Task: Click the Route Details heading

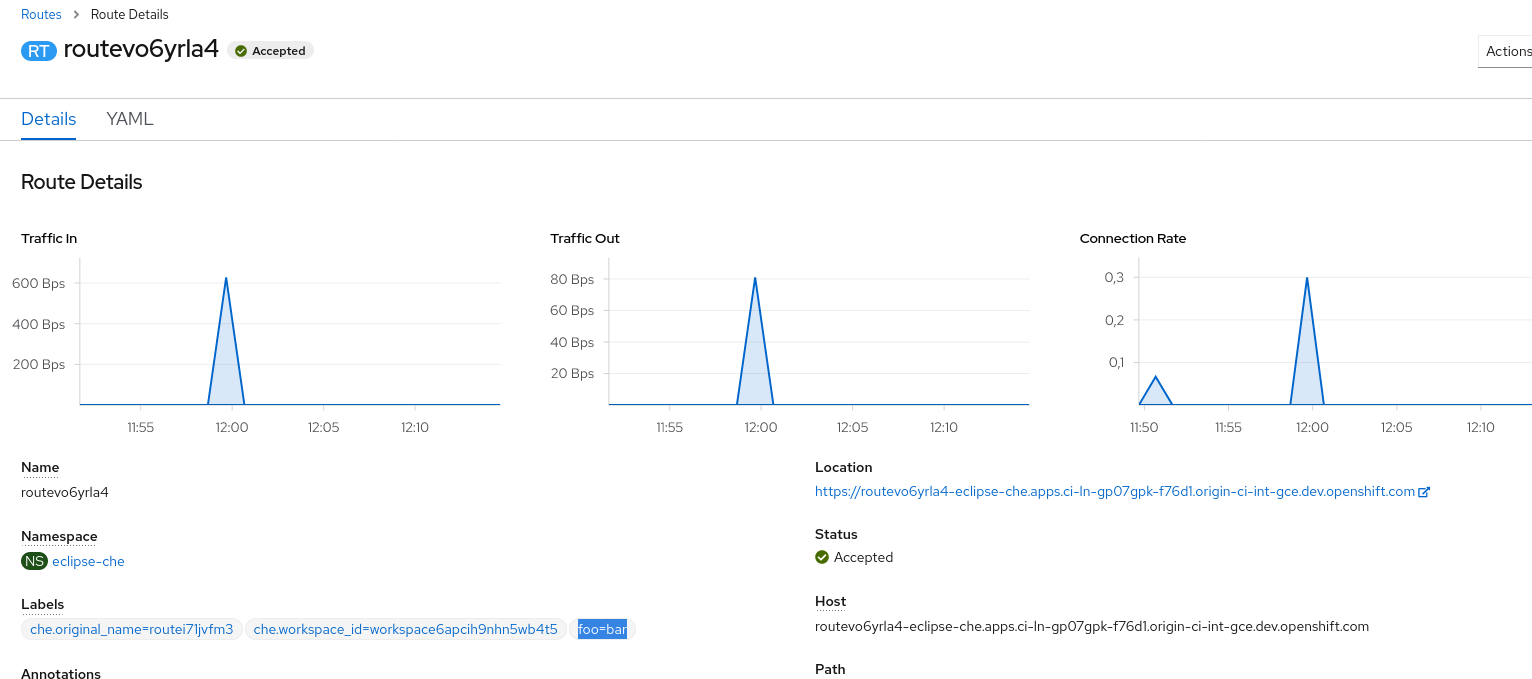Action: coord(82,182)
